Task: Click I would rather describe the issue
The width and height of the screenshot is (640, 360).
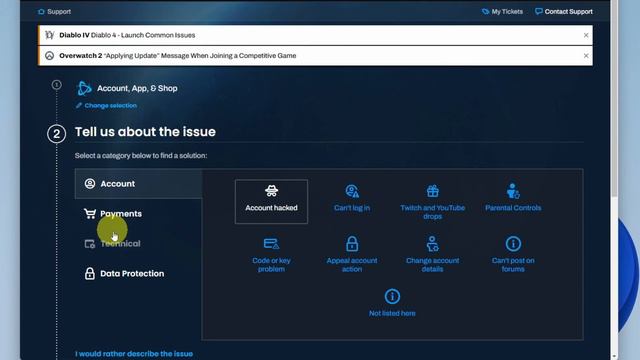Action: pos(134,354)
